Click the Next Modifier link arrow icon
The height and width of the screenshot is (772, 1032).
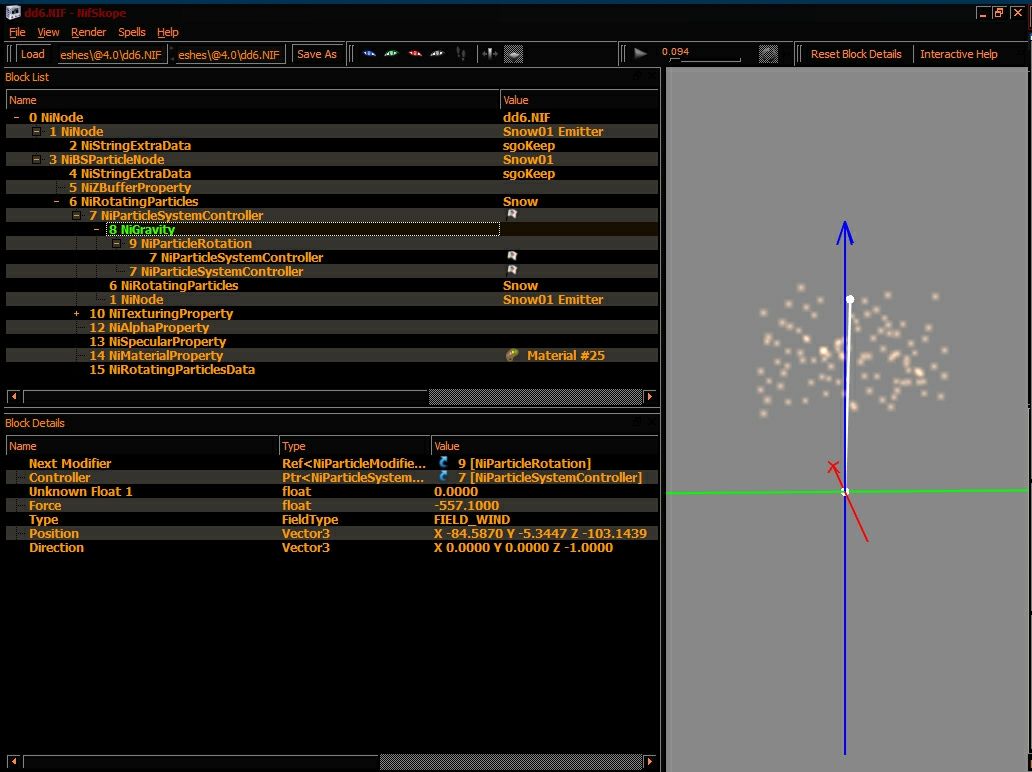444,463
